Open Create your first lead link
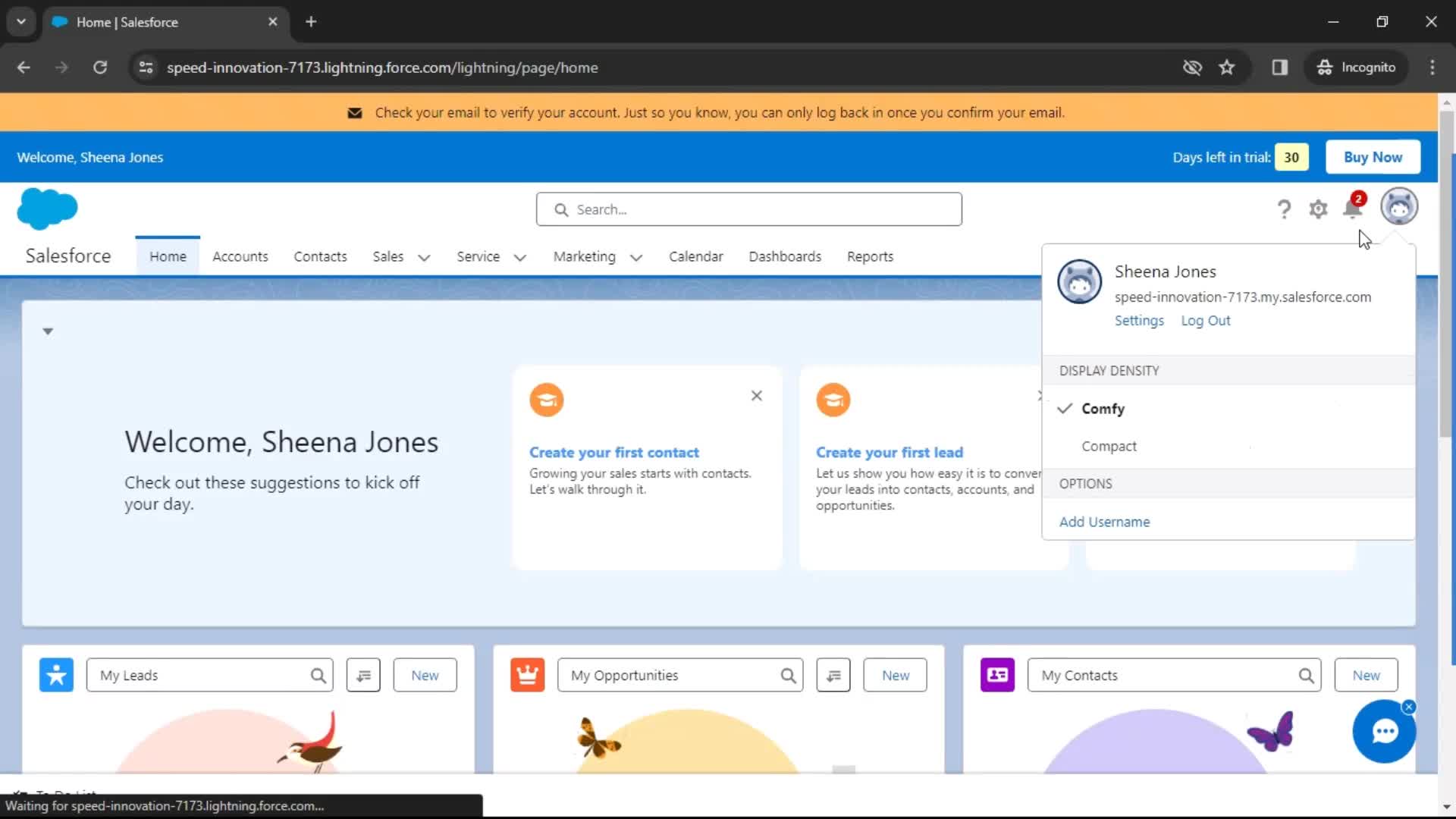Image resolution: width=1456 pixels, height=819 pixels. [x=890, y=452]
